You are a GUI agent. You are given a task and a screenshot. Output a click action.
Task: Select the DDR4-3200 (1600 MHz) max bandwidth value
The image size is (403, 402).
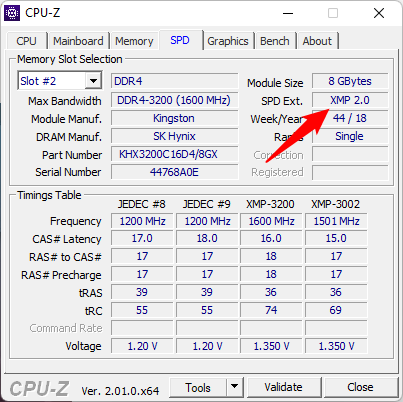coord(175,100)
